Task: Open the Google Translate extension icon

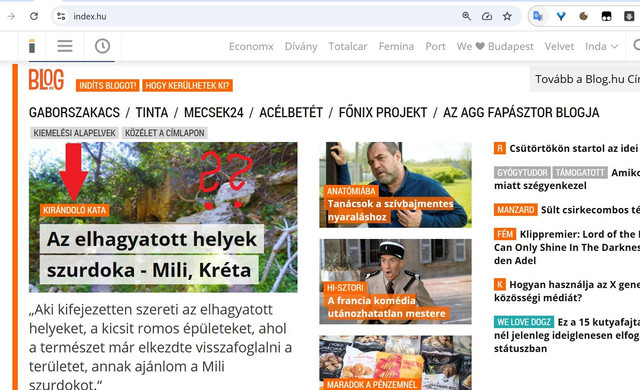Action: (538, 16)
